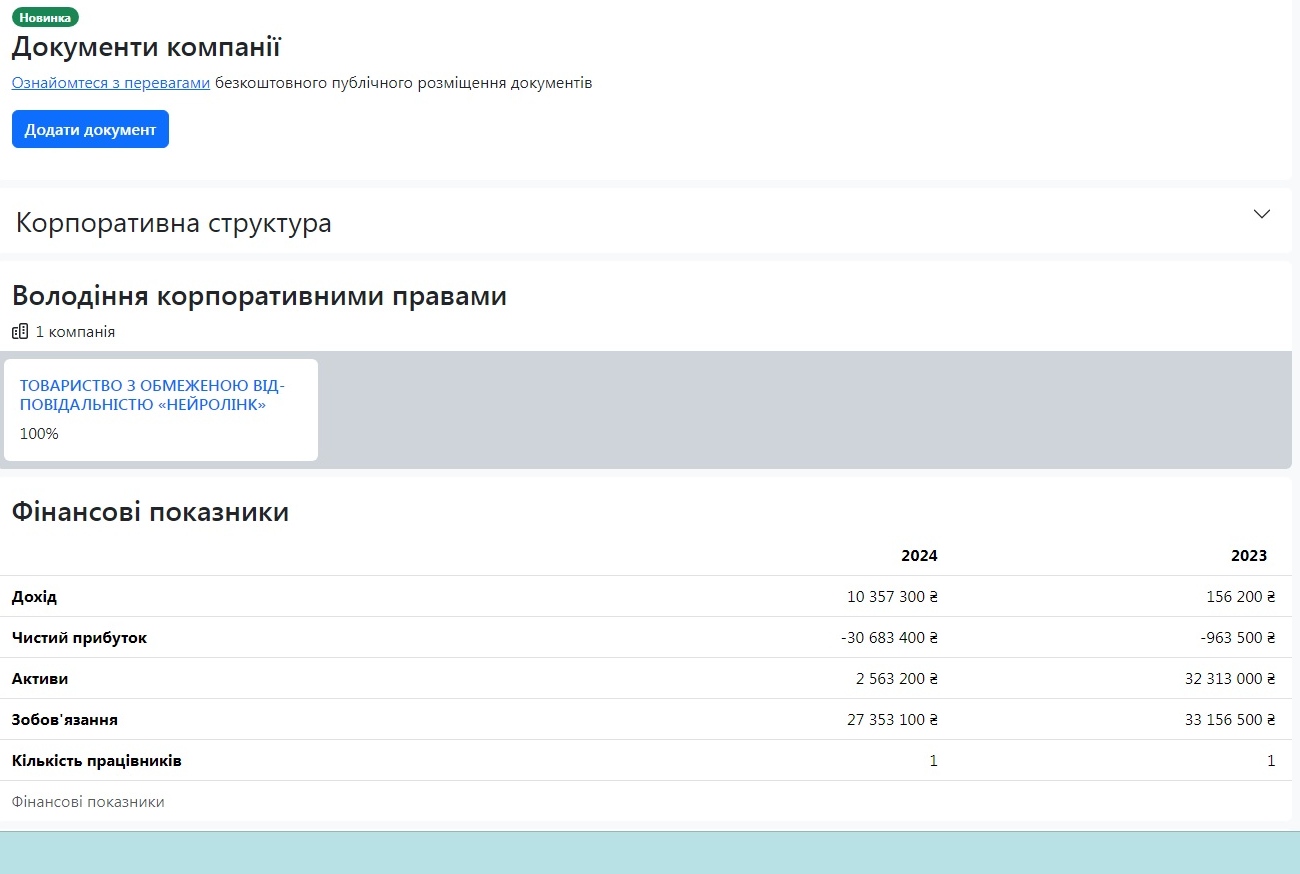The height and width of the screenshot is (874, 1300).
Task: Expand the "Корпоративна структура" chevron arrow
Action: point(1262,214)
